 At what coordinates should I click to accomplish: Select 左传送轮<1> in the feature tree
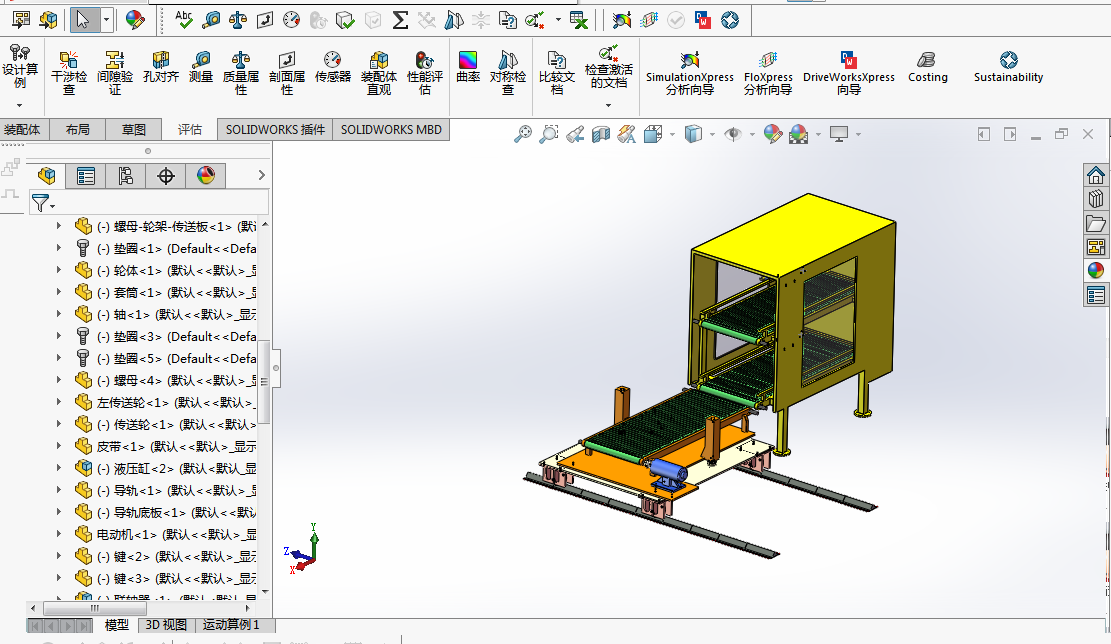click(166, 402)
